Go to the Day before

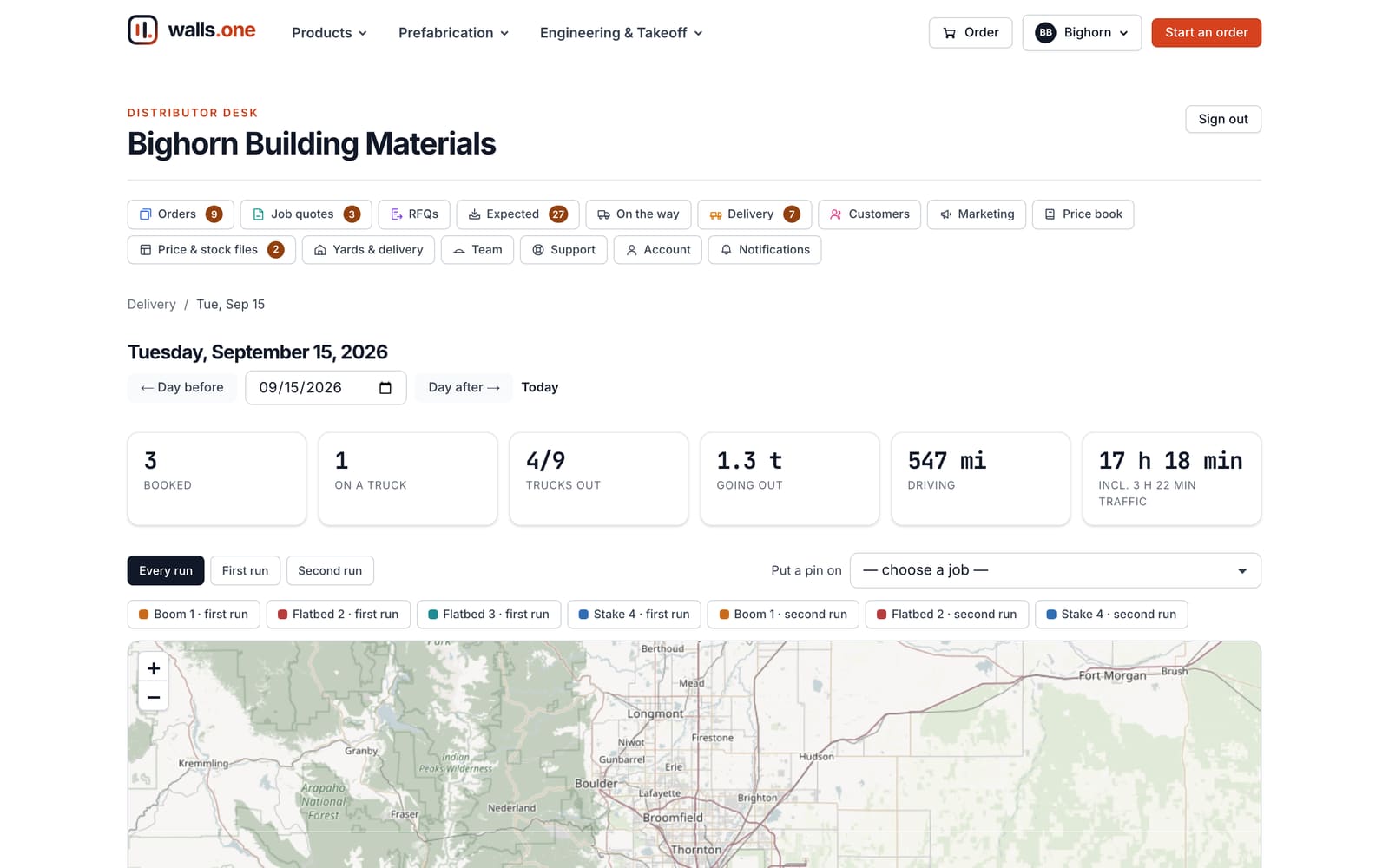tap(182, 388)
